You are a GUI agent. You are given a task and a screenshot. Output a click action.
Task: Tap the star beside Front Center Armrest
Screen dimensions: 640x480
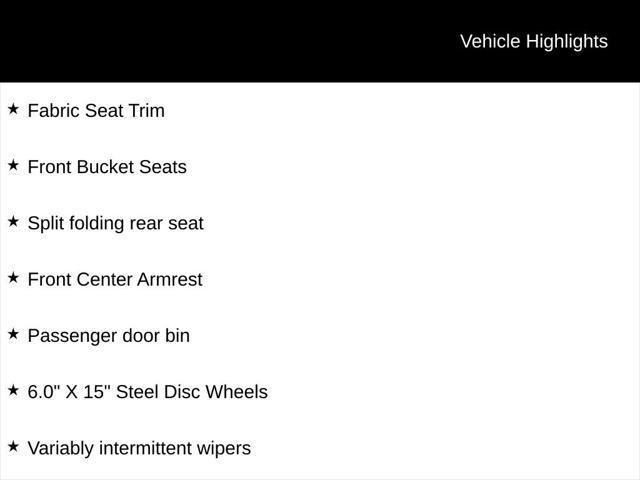coord(13,278)
